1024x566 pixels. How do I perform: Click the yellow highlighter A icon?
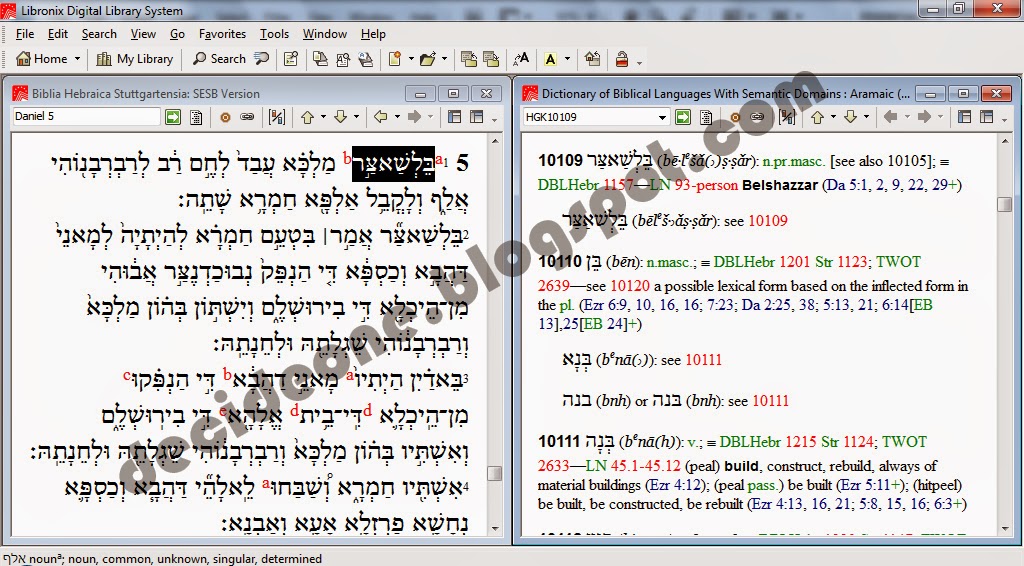(551, 59)
